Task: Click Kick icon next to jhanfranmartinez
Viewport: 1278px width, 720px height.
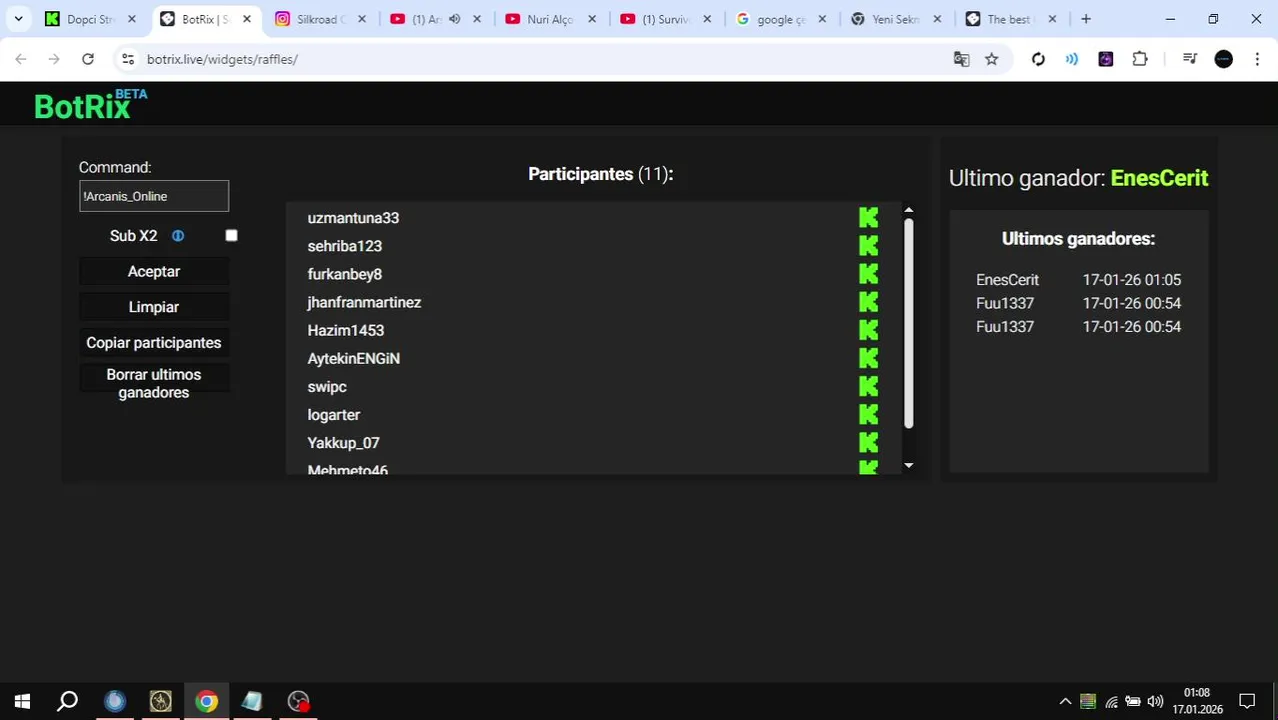Action: pos(868,301)
